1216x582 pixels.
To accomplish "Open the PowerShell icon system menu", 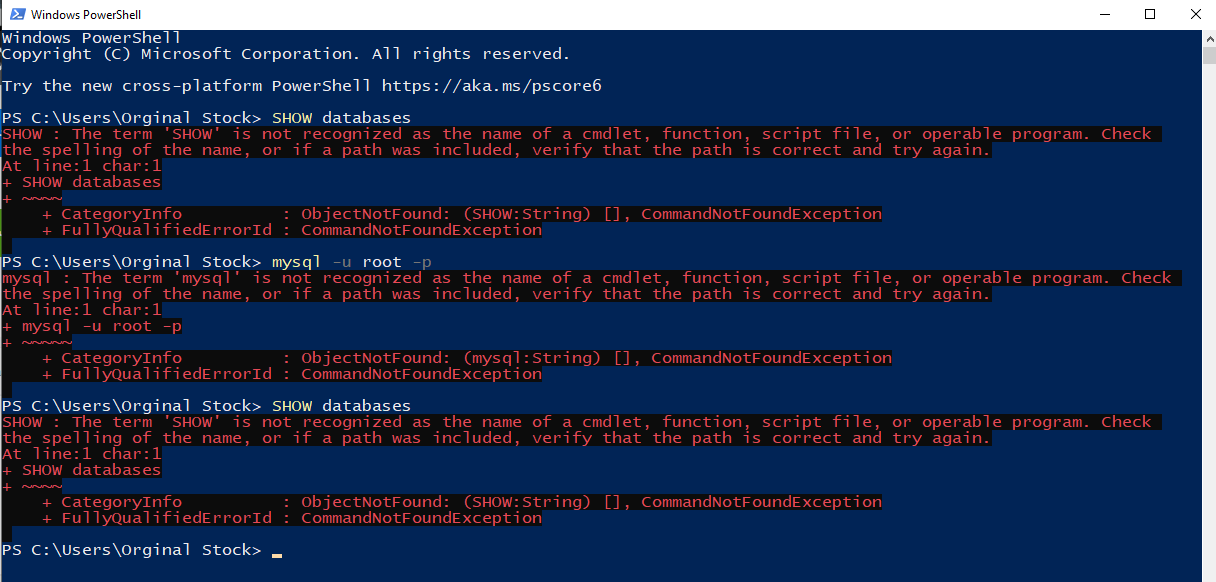I will [15, 14].
